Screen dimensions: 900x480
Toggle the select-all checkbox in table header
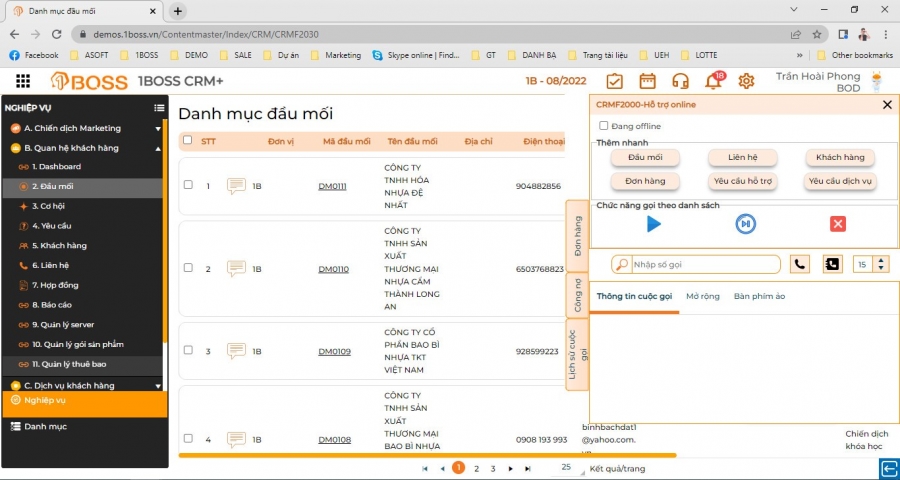point(187,140)
